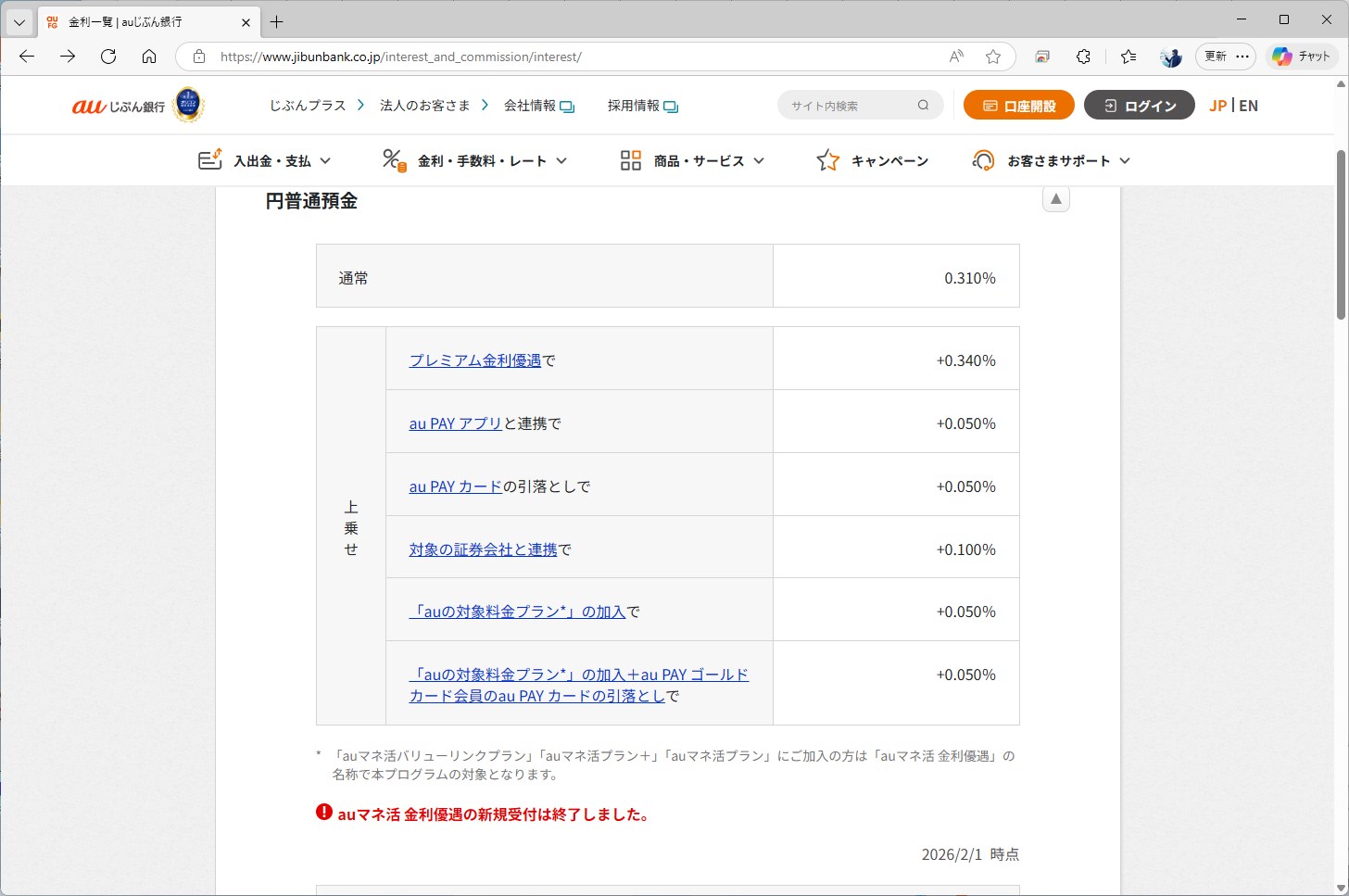Screen dimensions: 1349x896
Task: Click the grid icon beside 商品・サービス
Action: coord(630,159)
